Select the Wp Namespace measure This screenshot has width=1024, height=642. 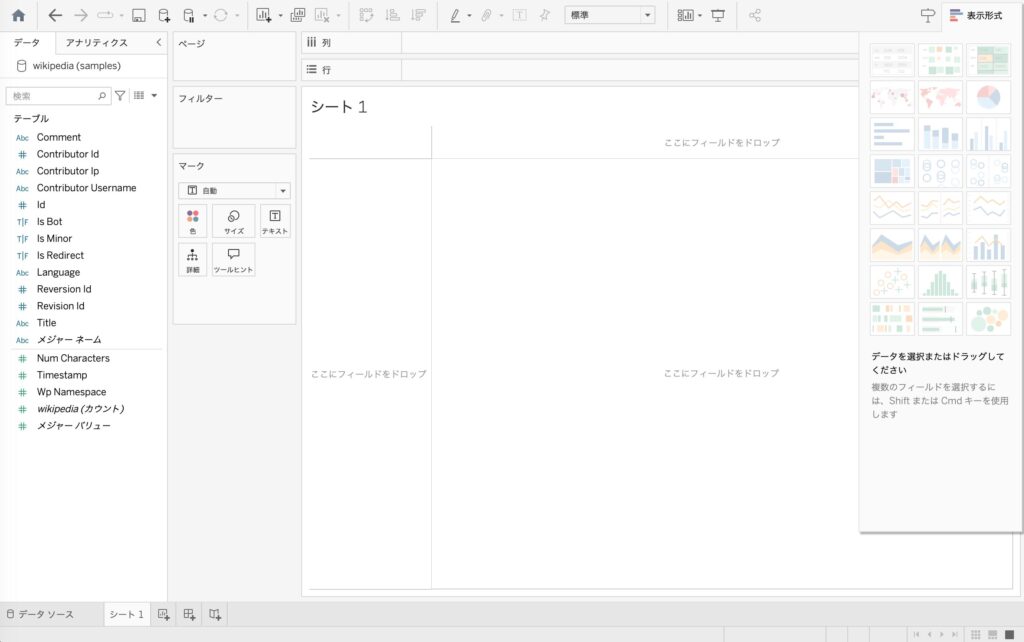(71, 392)
